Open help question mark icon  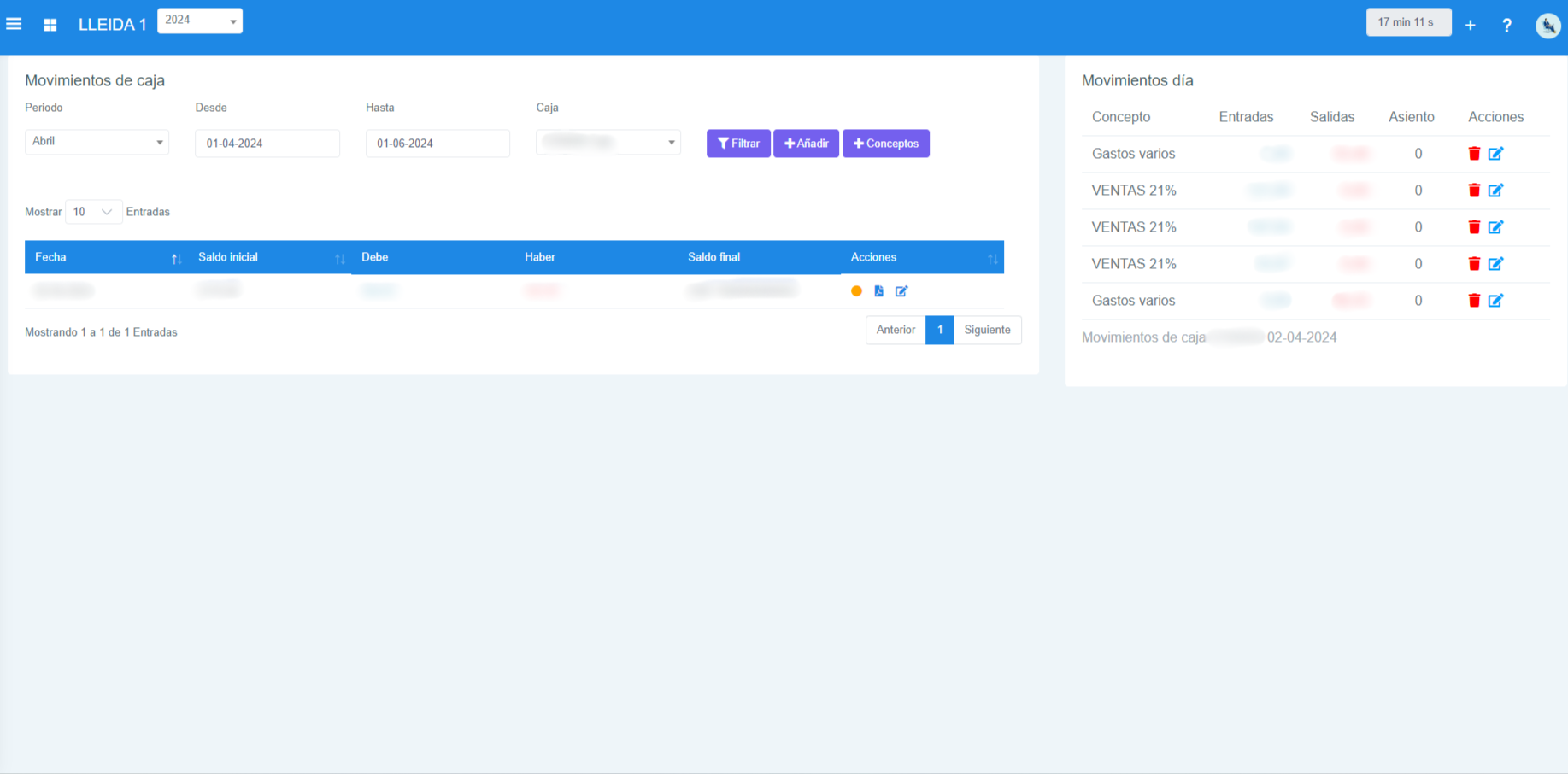tap(1506, 25)
